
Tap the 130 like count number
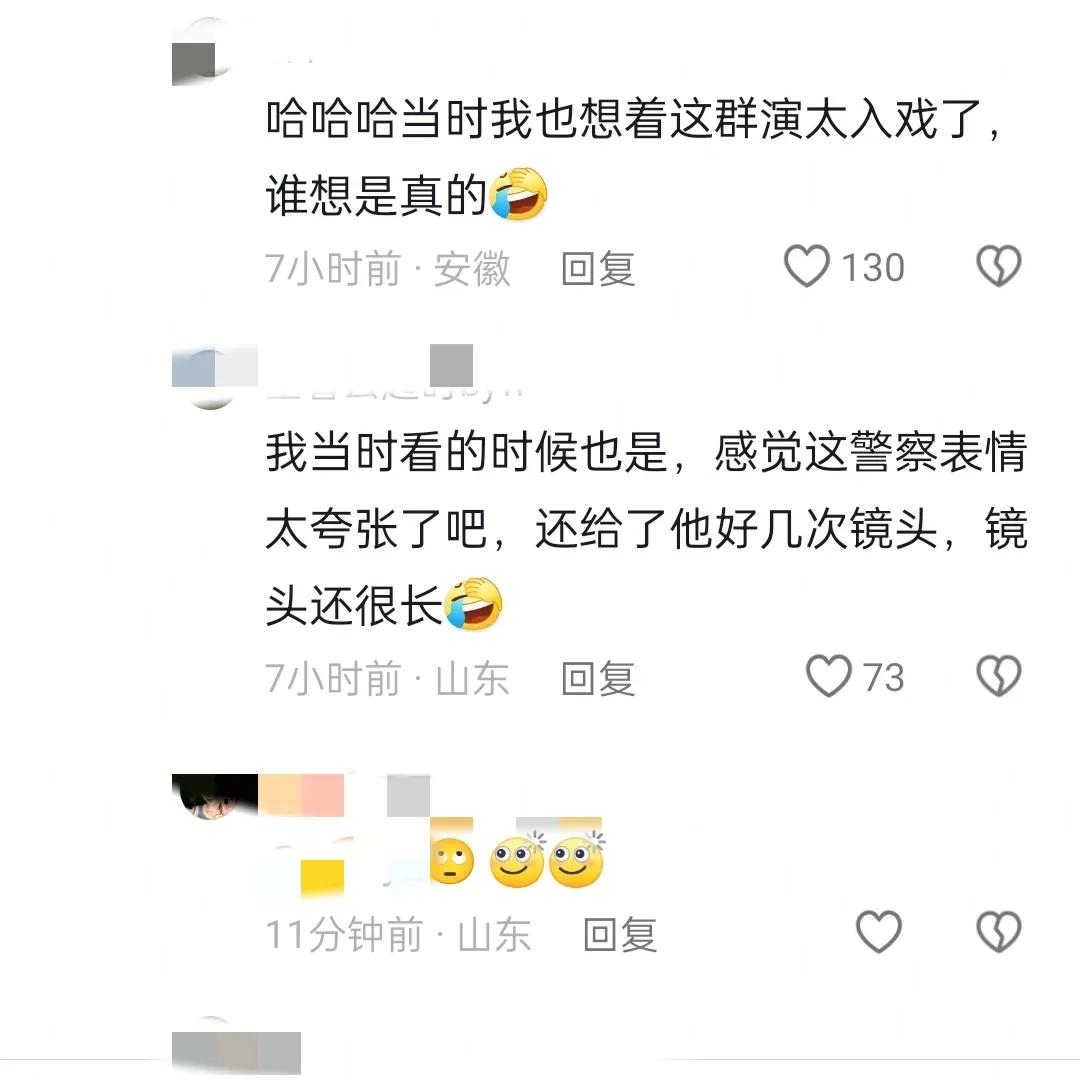pos(873,267)
